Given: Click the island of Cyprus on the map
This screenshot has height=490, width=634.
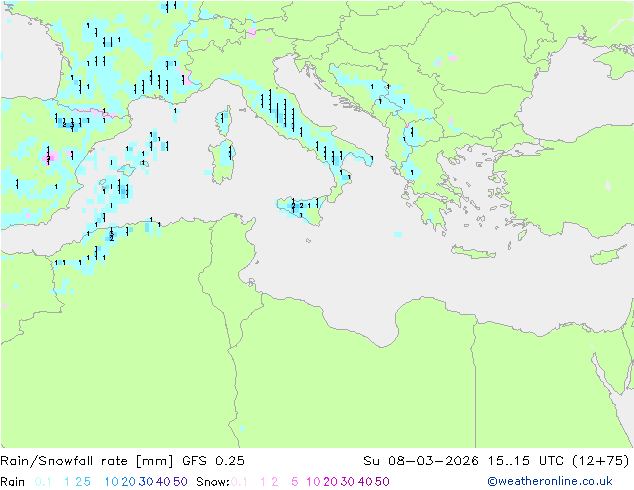Looking at the screenshot, I should click(611, 255).
